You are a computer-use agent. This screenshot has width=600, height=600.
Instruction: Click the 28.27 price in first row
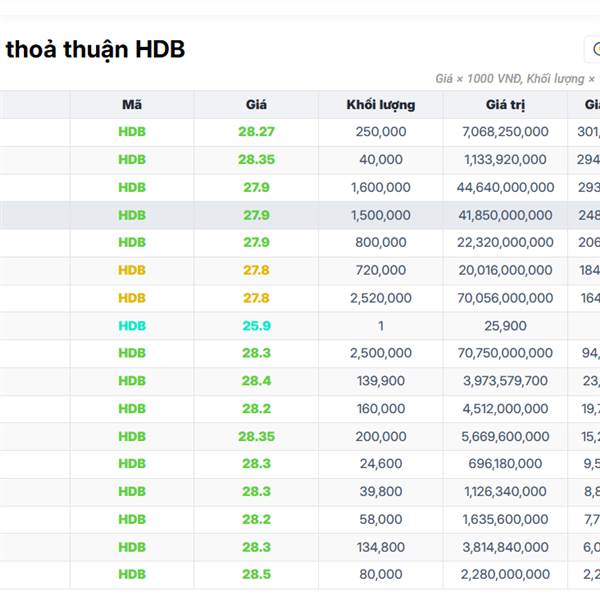[x=256, y=132]
